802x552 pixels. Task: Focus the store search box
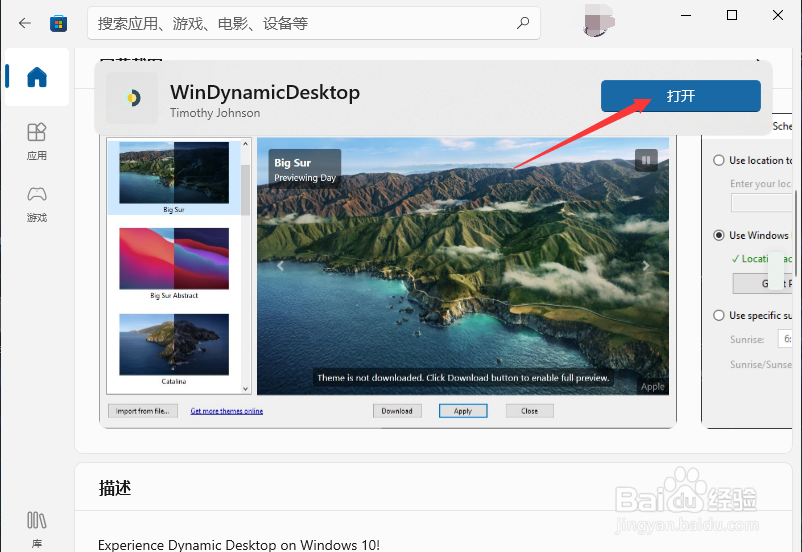tap(314, 23)
